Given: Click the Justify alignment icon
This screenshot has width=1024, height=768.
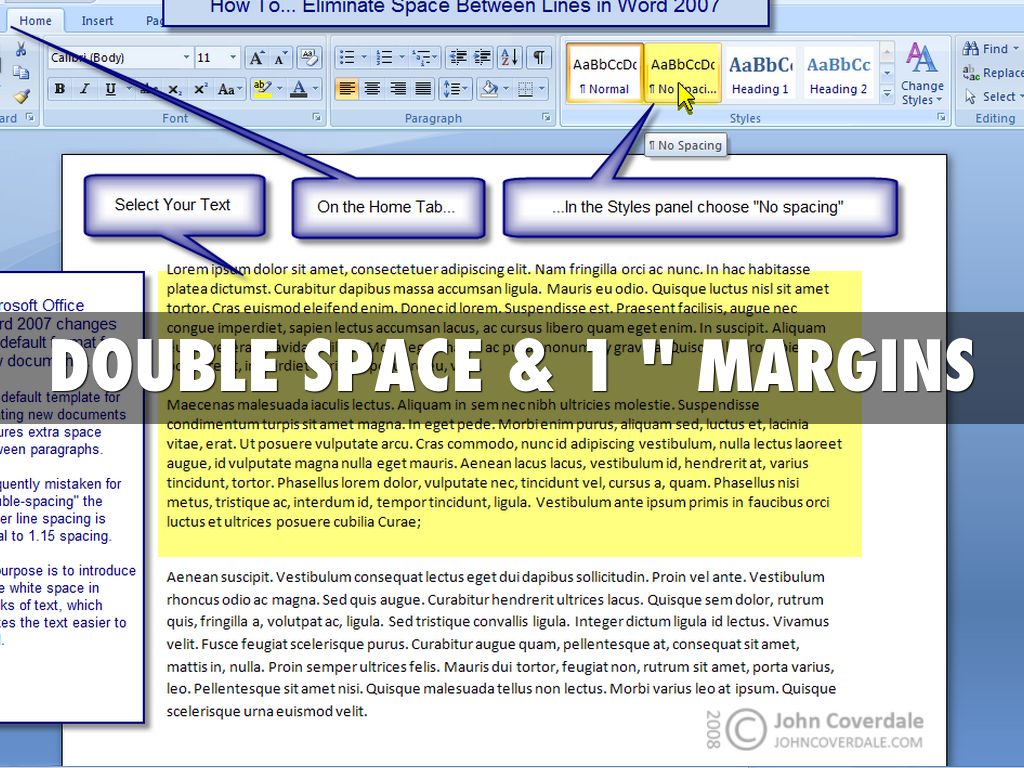Looking at the screenshot, I should (423, 89).
